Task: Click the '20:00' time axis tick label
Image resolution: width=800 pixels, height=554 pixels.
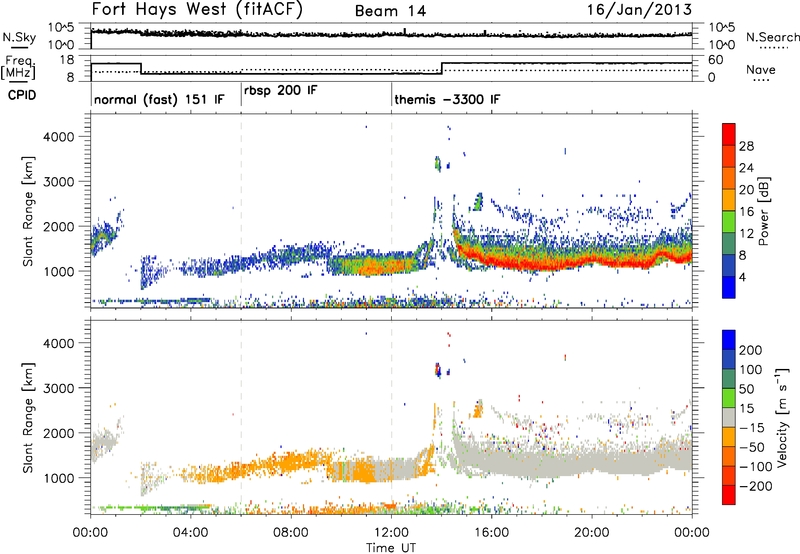Action: pos(592,533)
